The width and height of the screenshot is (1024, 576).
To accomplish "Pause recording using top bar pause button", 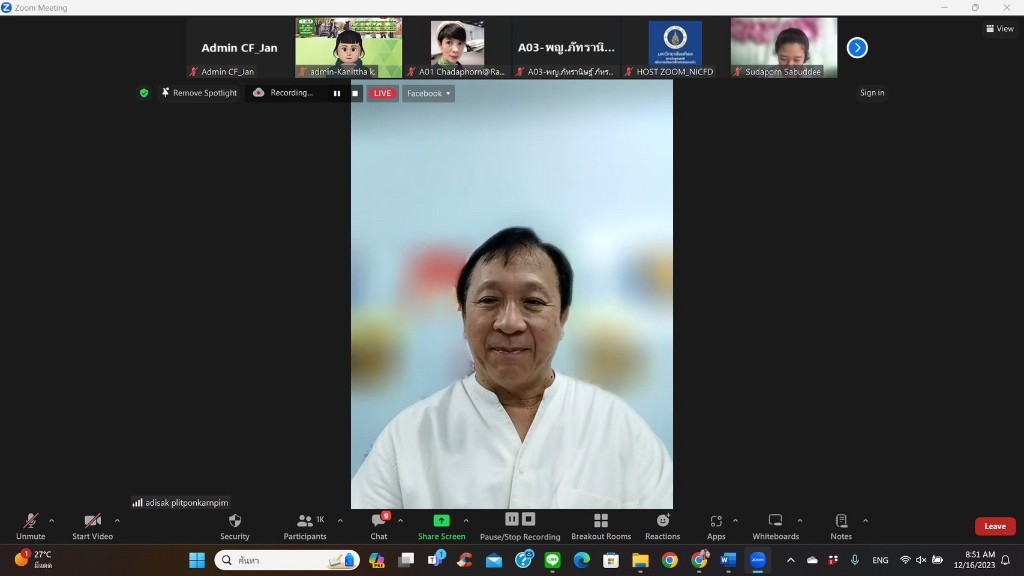I will tap(337, 93).
